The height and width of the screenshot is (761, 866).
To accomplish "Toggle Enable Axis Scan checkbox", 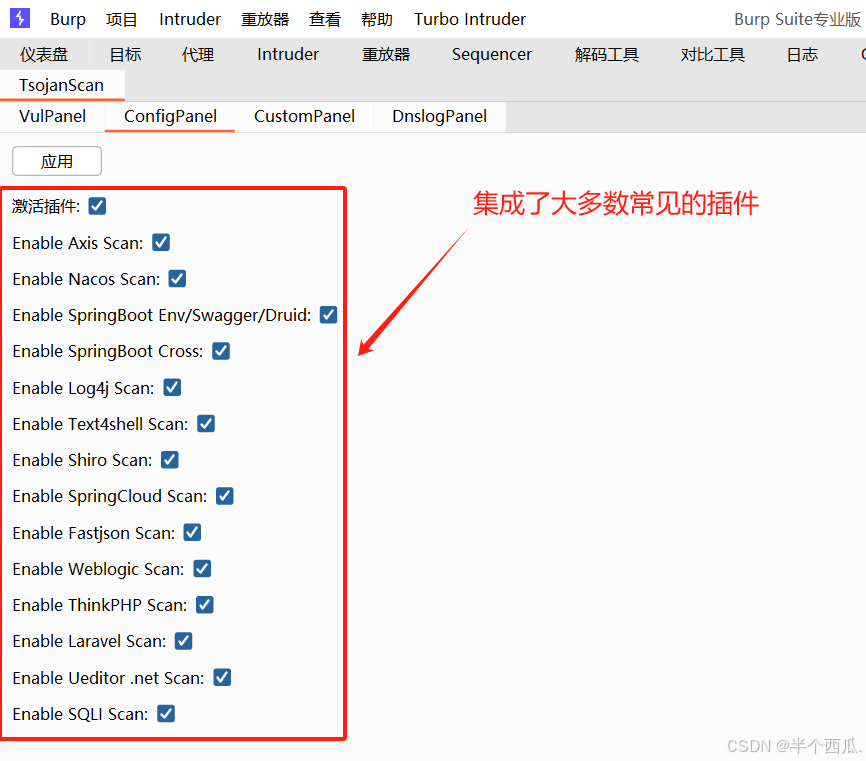I will (161, 242).
